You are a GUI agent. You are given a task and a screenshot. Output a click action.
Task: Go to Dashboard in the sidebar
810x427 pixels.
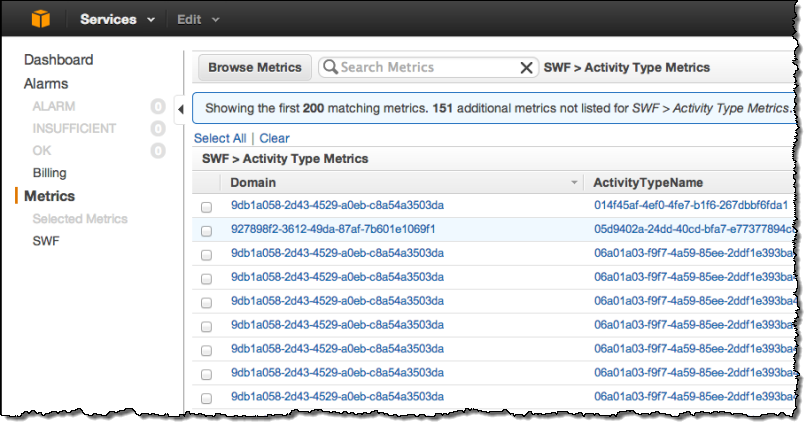pyautogui.click(x=58, y=60)
